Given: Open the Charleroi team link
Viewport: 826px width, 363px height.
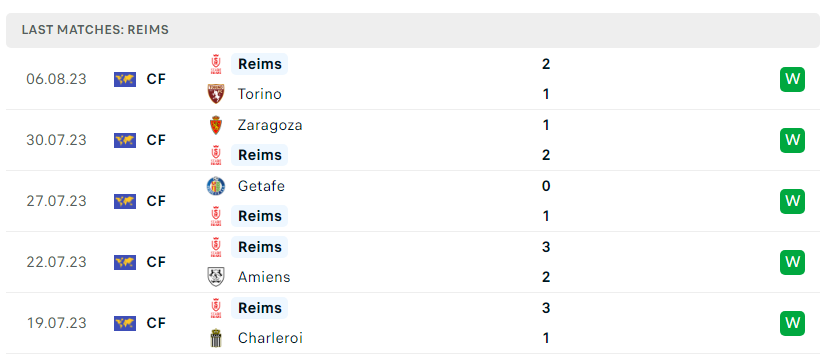Looking at the screenshot, I should click(x=270, y=338).
